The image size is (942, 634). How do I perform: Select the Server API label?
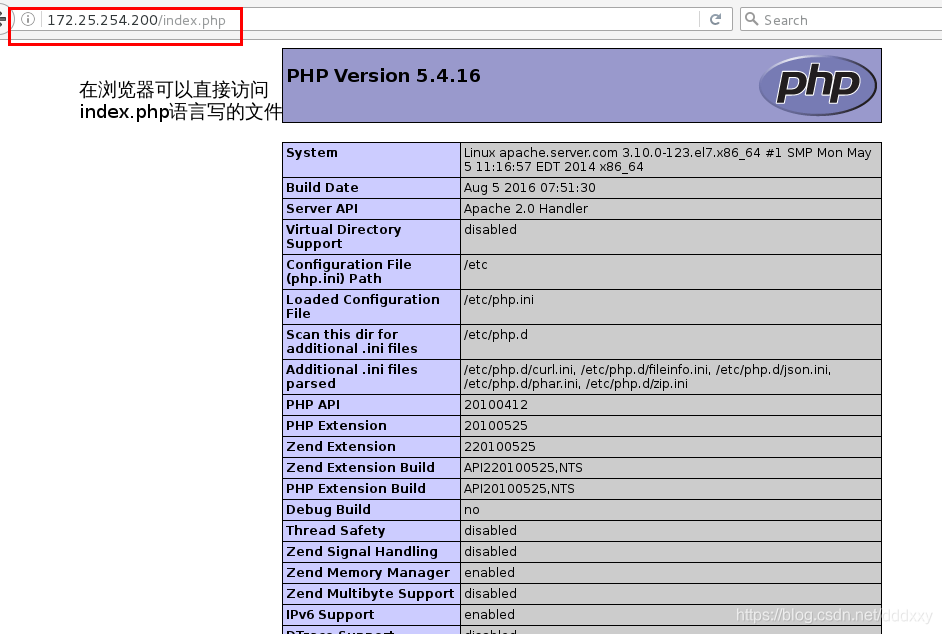[x=322, y=209]
